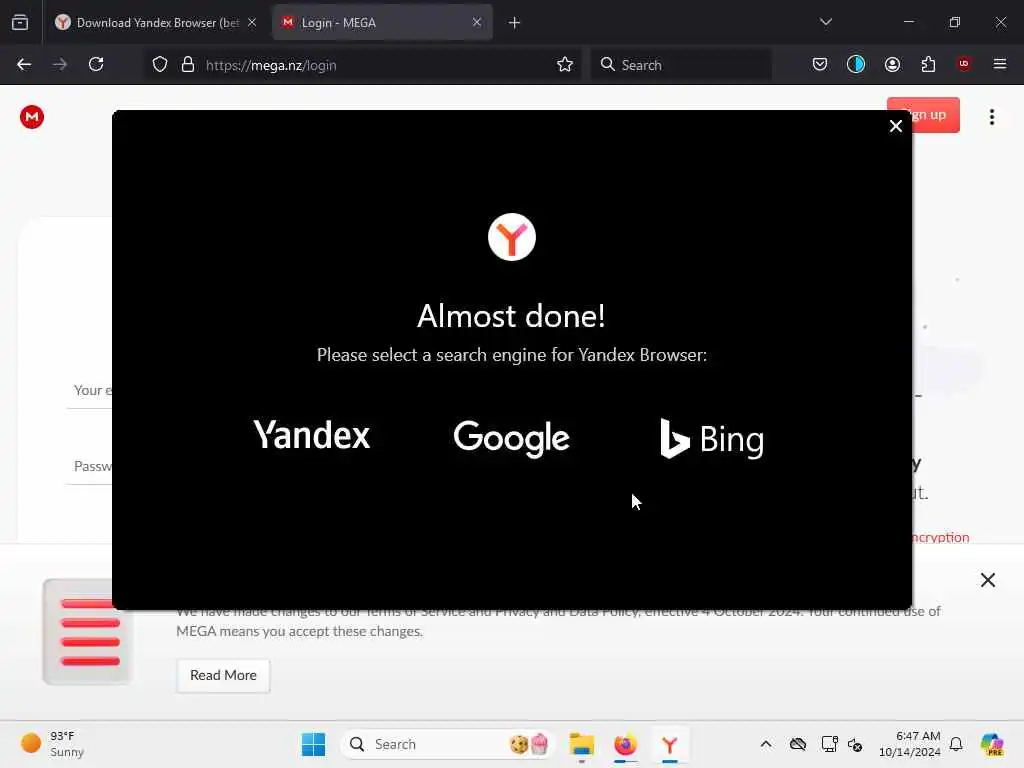
Task: Open File Explorer from taskbar
Action: point(581,744)
